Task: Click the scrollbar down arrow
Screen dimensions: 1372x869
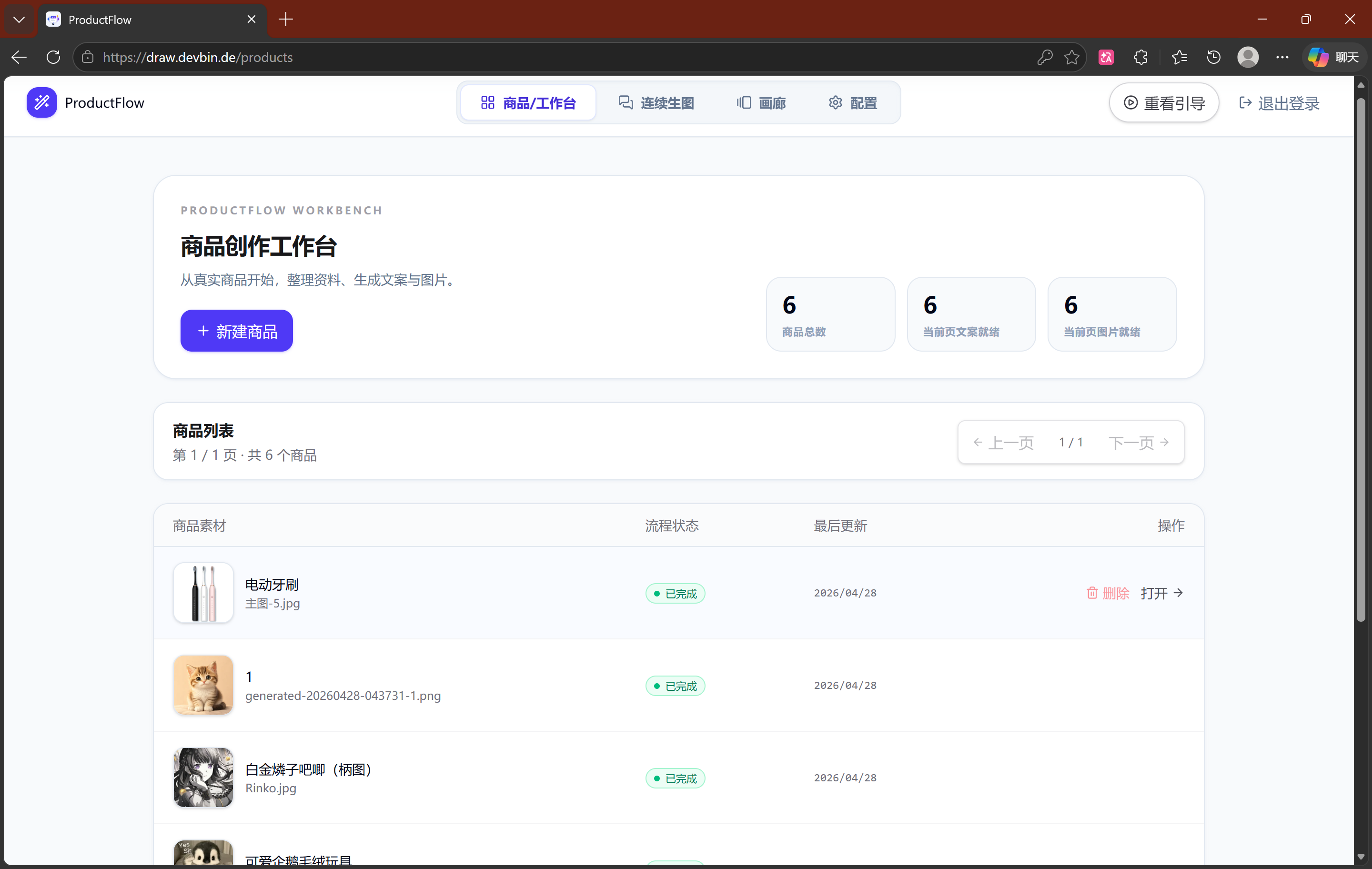Action: [1361, 857]
